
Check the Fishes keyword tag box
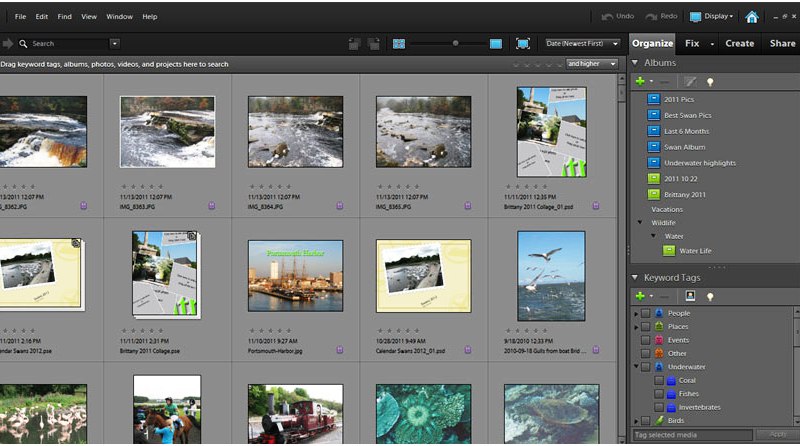point(659,394)
